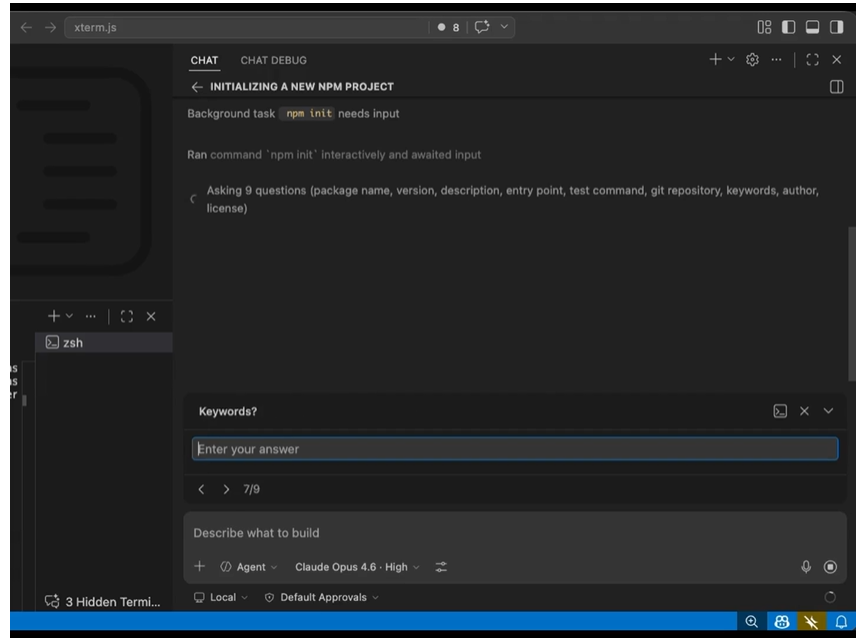This screenshot has height=642, width=861.
Task: Expand the chat dropdown chevron in title bar
Action: 504,27
